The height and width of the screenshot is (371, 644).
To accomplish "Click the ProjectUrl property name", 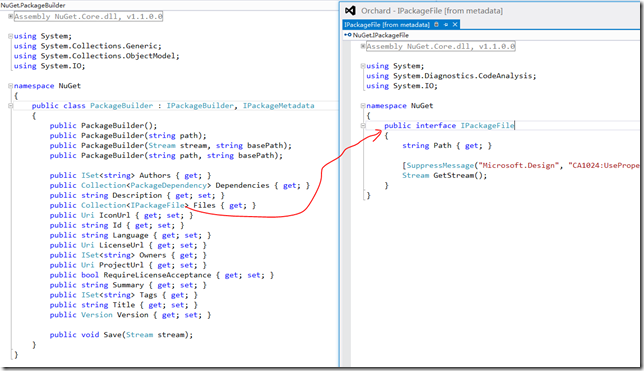I will tap(121, 265).
